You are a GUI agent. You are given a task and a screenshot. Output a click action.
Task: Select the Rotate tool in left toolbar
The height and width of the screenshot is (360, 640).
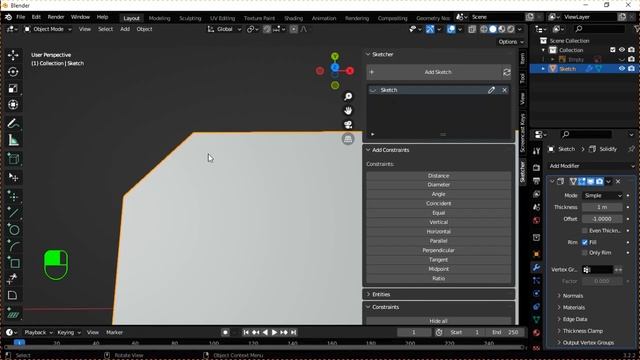[x=13, y=72]
